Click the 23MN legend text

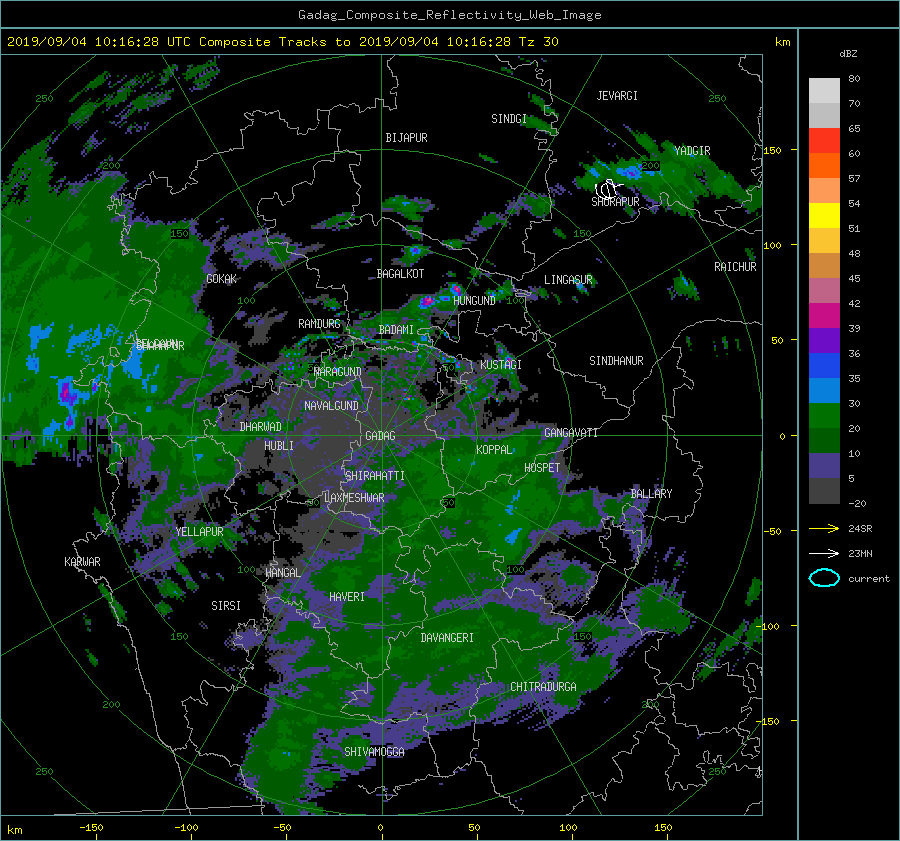pos(860,554)
